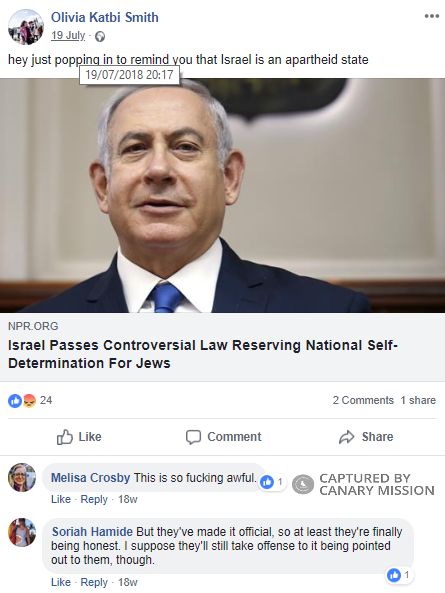Click the blue like reaction icon near 24
Viewport: 445px width, 593px height.
coord(15,401)
